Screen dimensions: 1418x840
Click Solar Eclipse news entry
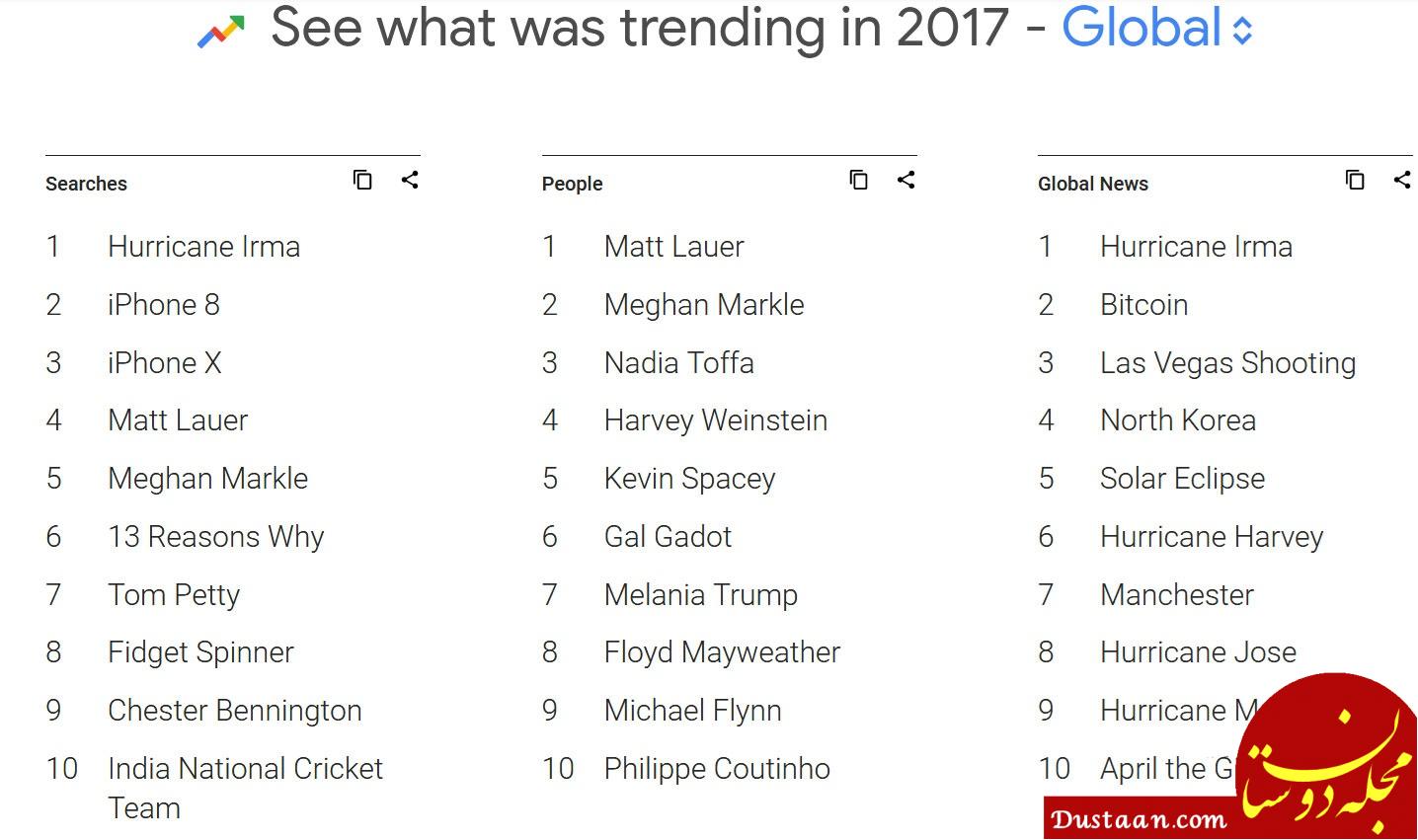pyautogui.click(x=1182, y=479)
